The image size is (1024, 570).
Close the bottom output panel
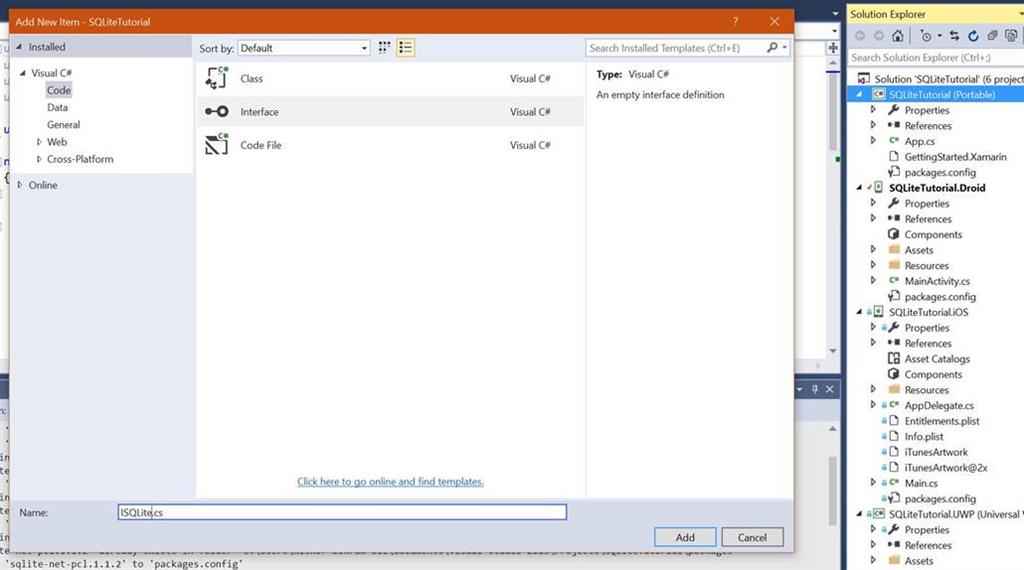(829, 389)
